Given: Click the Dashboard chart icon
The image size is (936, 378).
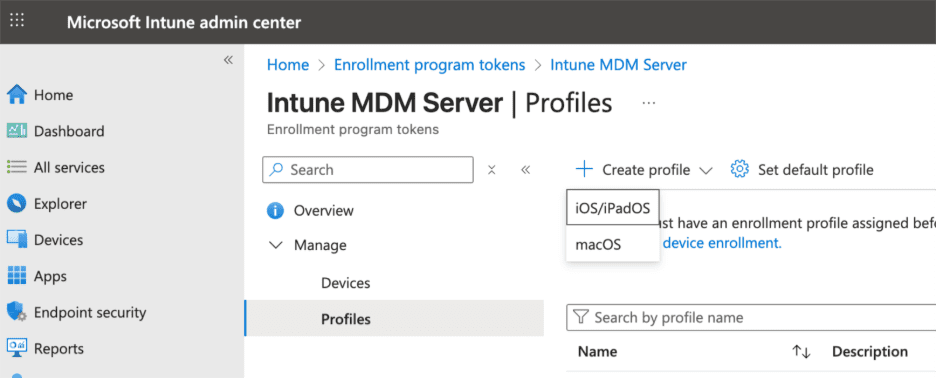Looking at the screenshot, I should (x=17, y=131).
